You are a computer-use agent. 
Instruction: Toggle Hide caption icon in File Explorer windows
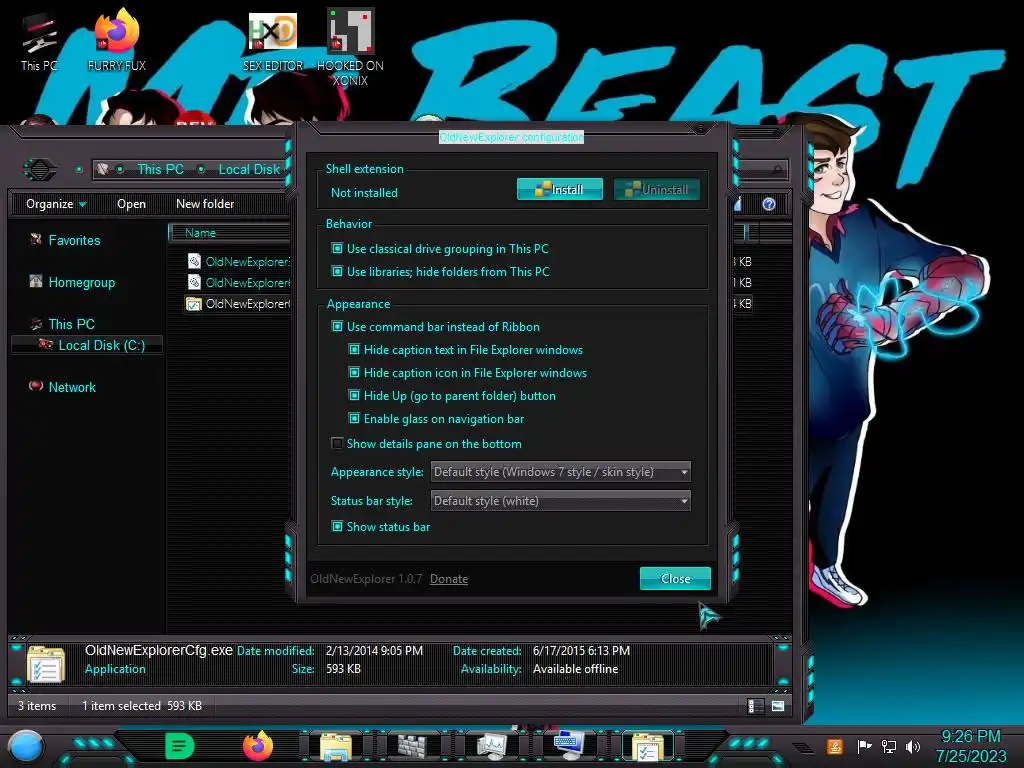pyautogui.click(x=354, y=373)
